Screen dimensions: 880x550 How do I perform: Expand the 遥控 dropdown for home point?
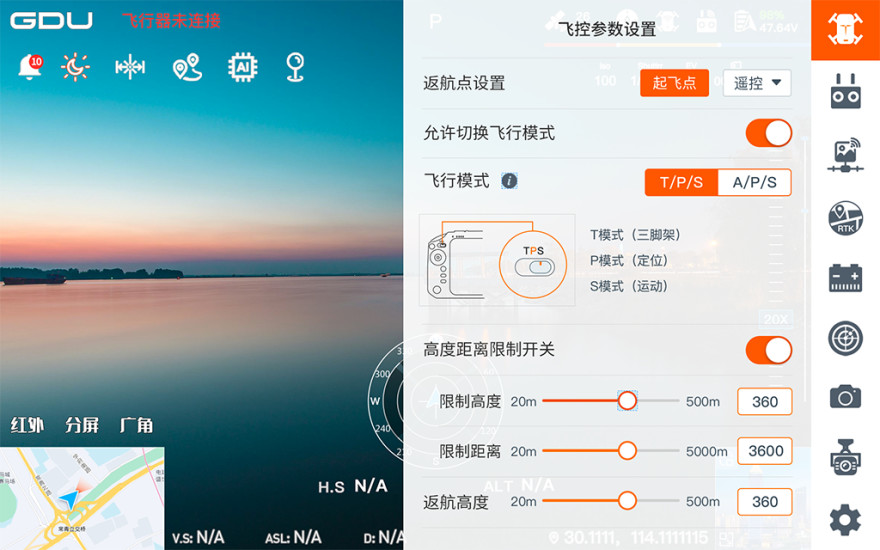click(757, 83)
